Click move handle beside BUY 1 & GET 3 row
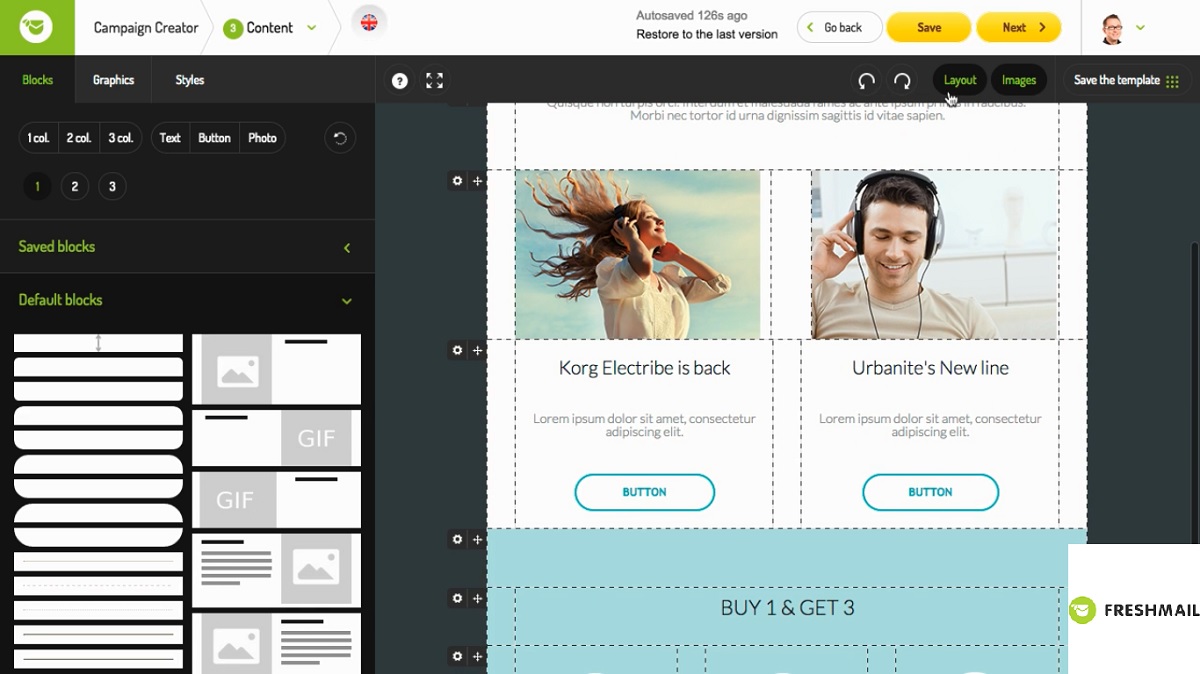The image size is (1200, 674). click(x=477, y=598)
